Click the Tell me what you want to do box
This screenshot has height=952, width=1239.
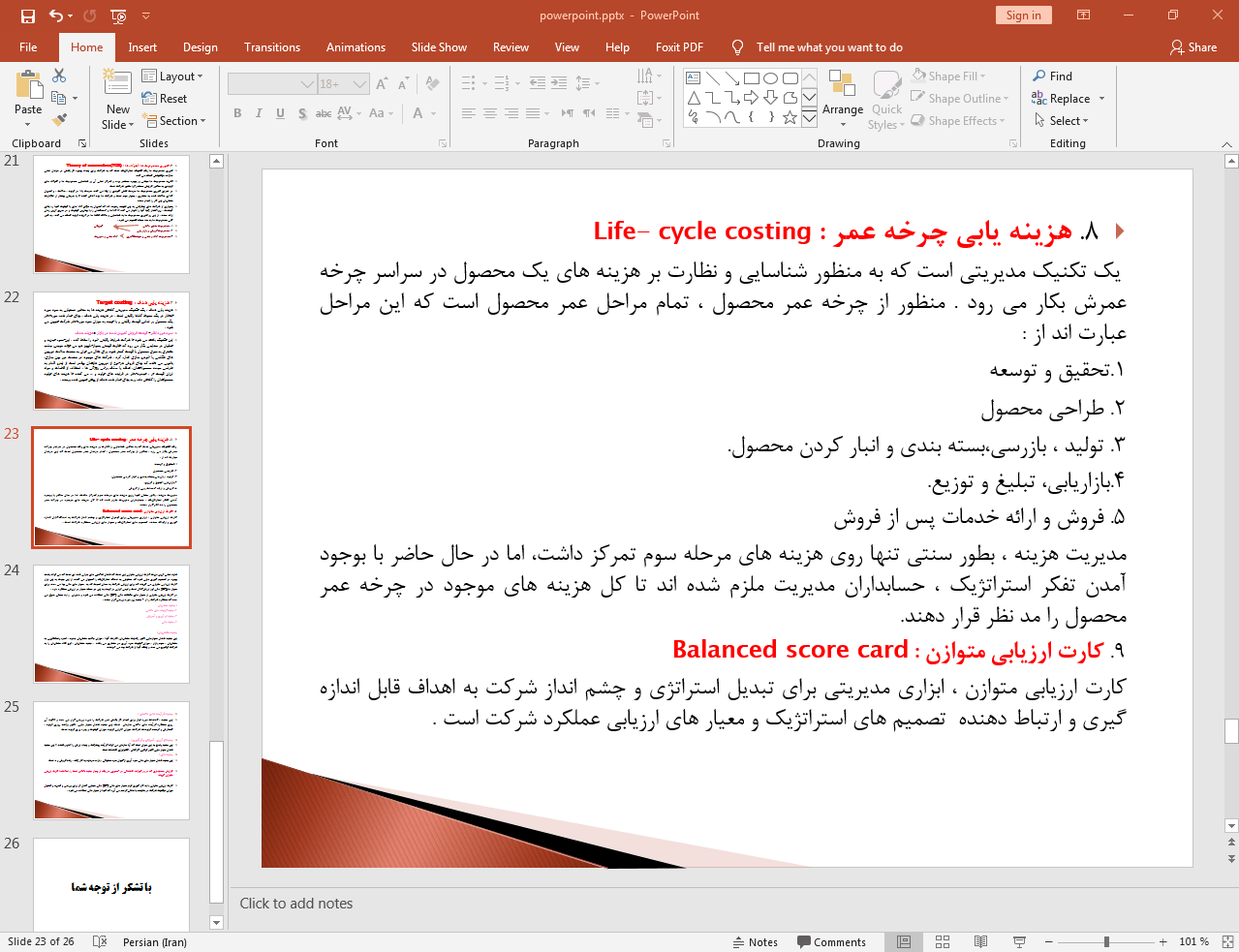(829, 47)
